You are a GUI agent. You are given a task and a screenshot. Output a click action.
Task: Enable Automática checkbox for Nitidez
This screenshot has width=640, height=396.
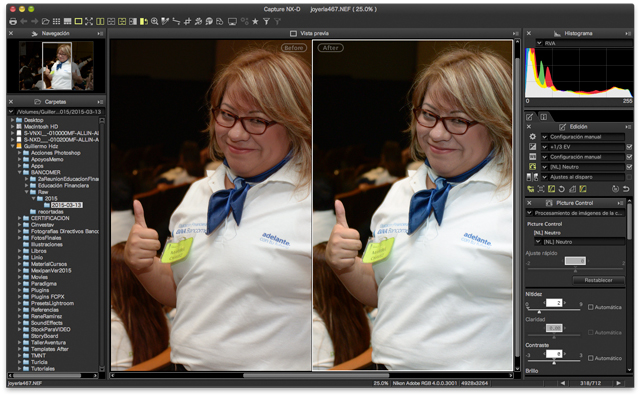click(x=590, y=307)
